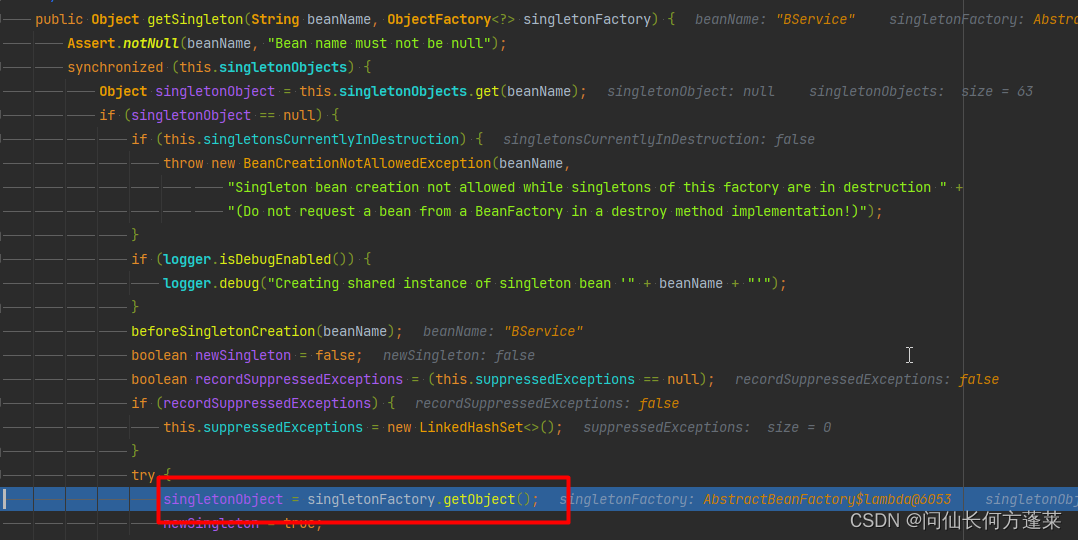This screenshot has width=1078, height=540.
Task: Click the inline hint "singletonObject: null"
Action: point(690,91)
